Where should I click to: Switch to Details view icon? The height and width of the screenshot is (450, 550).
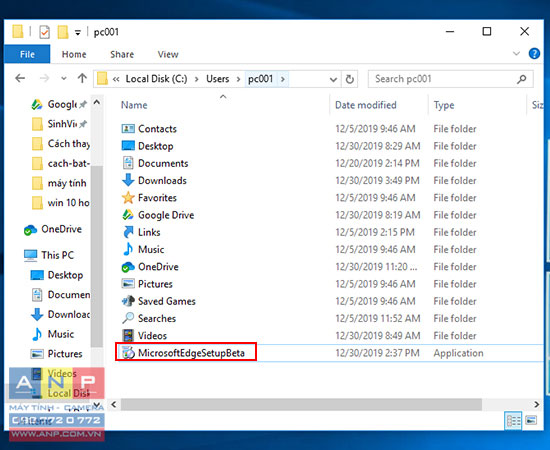[514, 420]
